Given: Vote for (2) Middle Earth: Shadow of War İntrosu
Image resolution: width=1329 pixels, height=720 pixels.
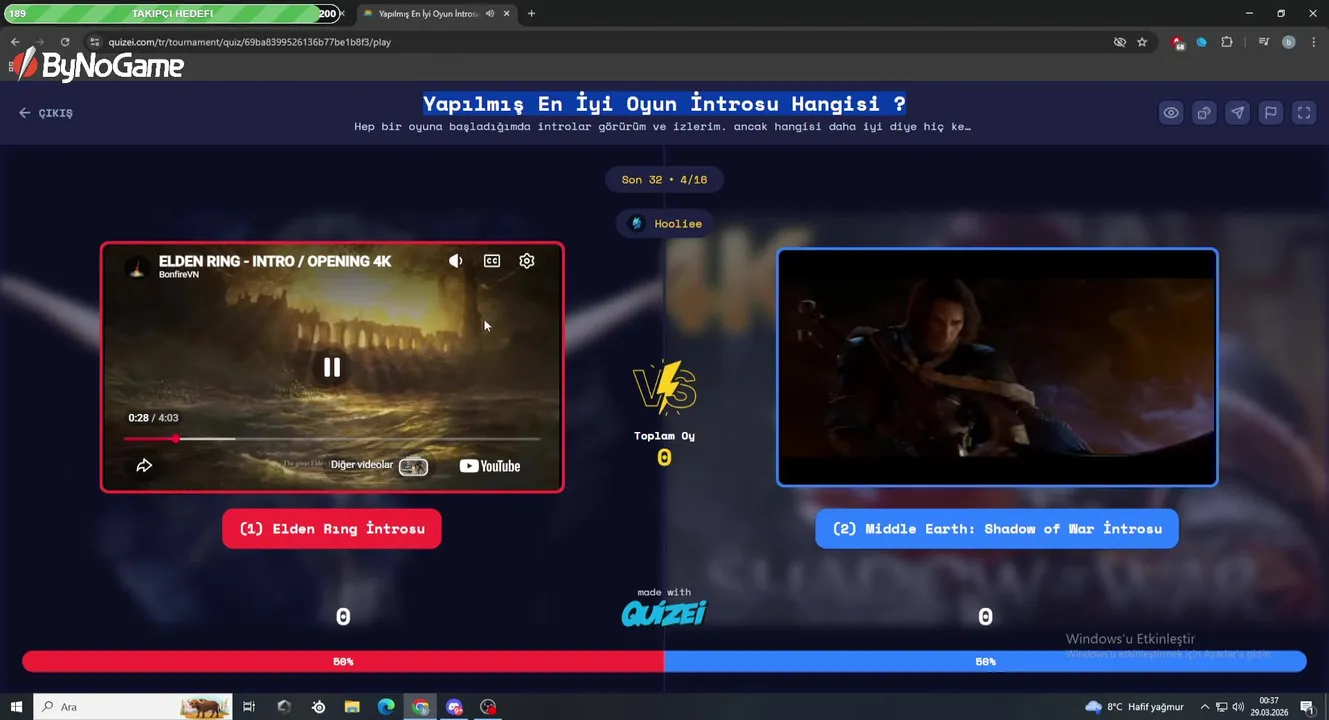Looking at the screenshot, I should click(x=997, y=529).
